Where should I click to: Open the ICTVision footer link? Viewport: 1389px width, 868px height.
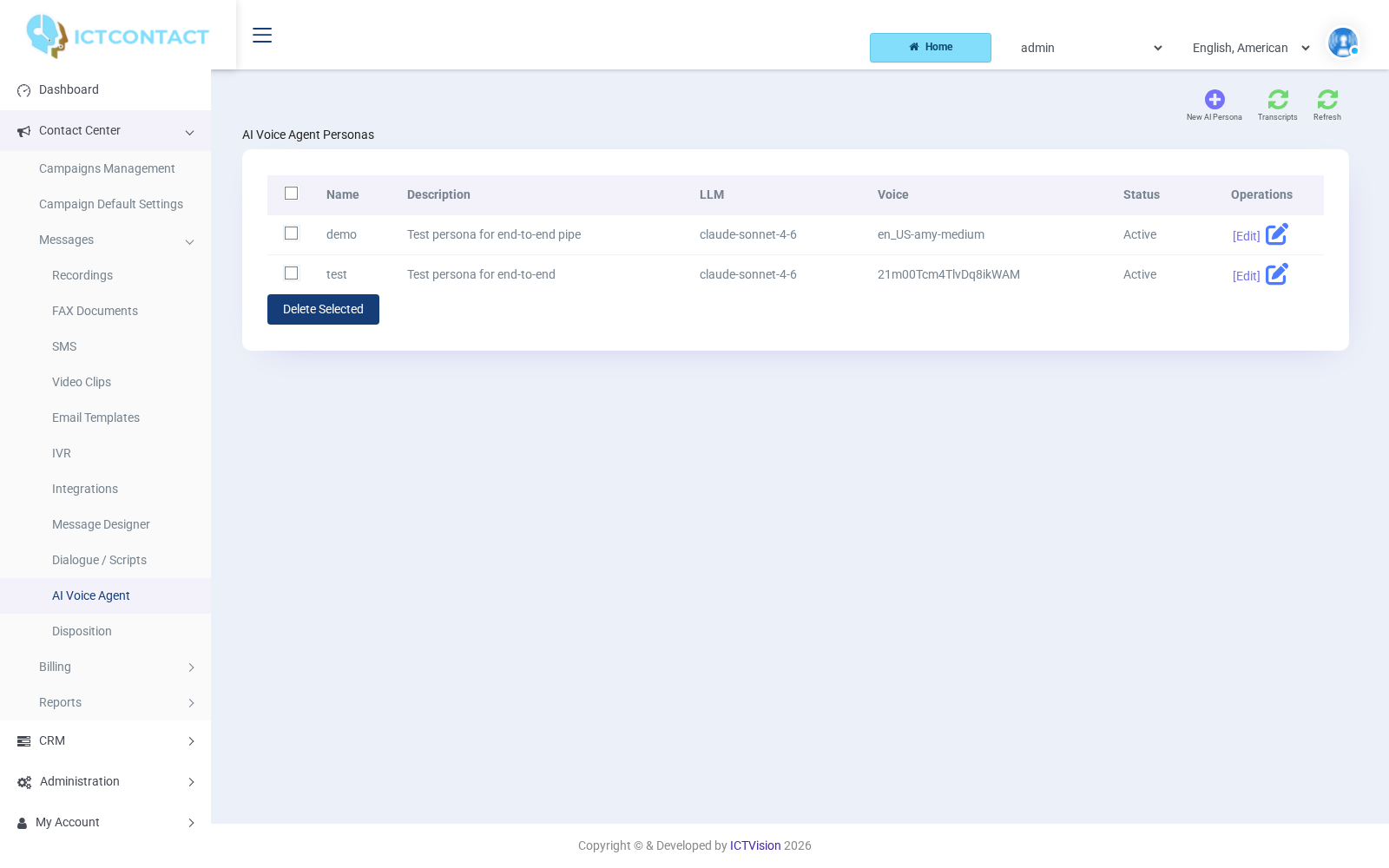[755, 845]
